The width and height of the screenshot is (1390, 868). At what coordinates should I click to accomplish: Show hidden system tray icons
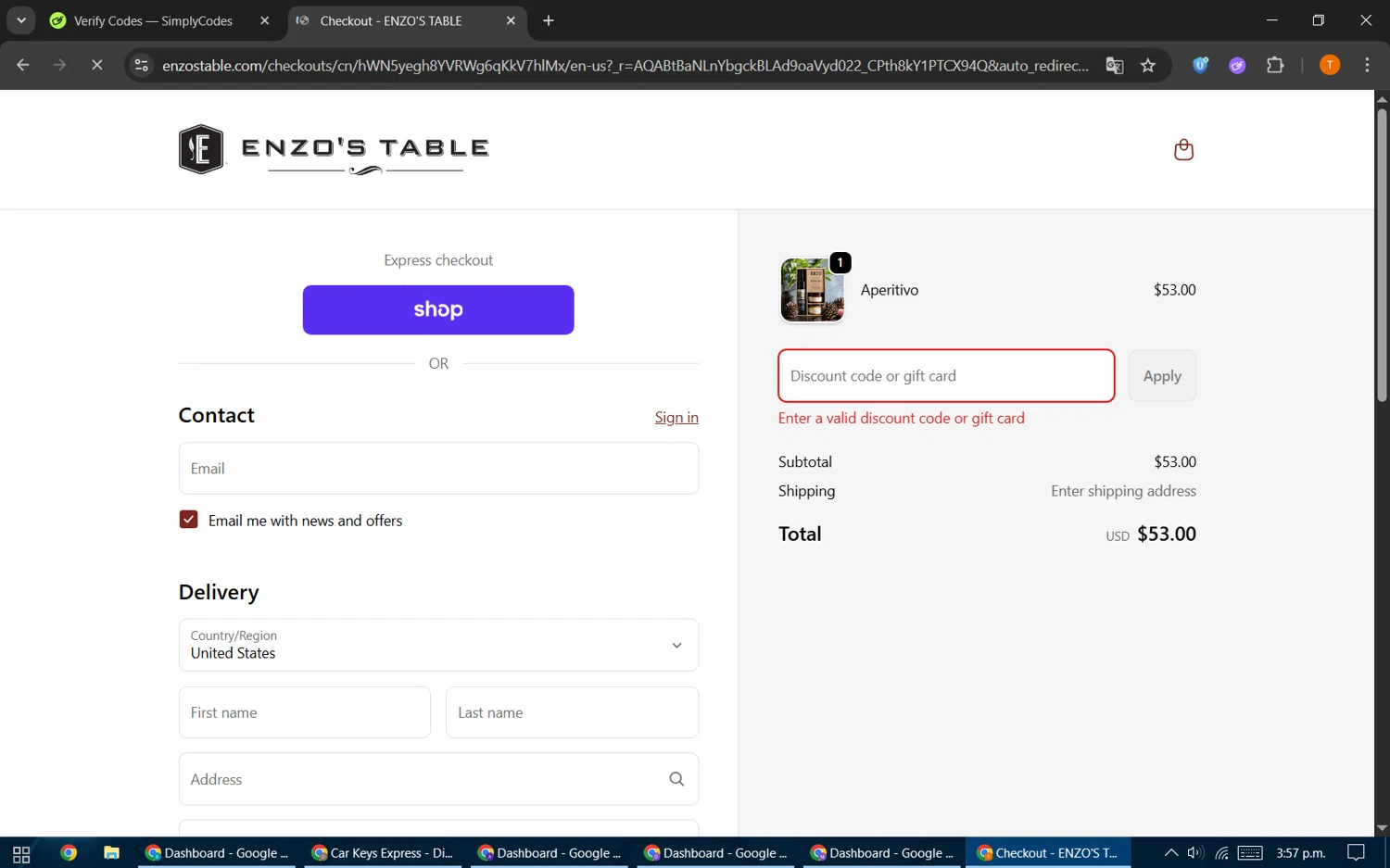[x=1170, y=853]
